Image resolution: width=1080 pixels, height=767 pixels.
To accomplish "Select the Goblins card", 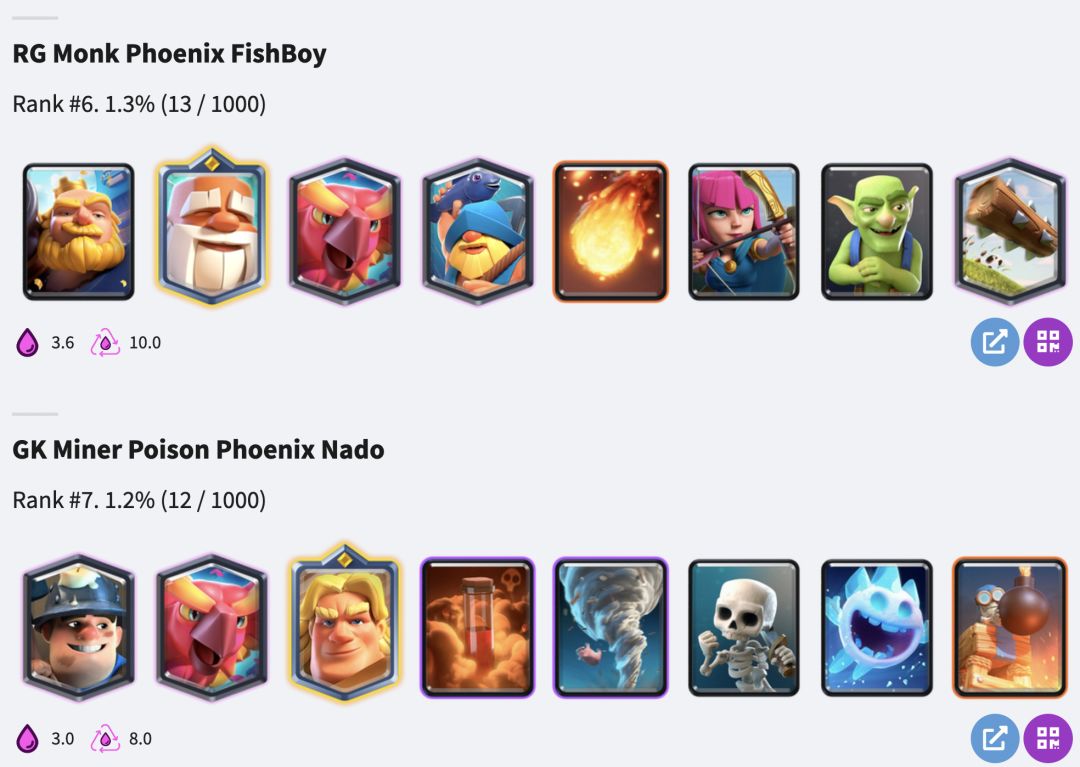I will (x=877, y=231).
